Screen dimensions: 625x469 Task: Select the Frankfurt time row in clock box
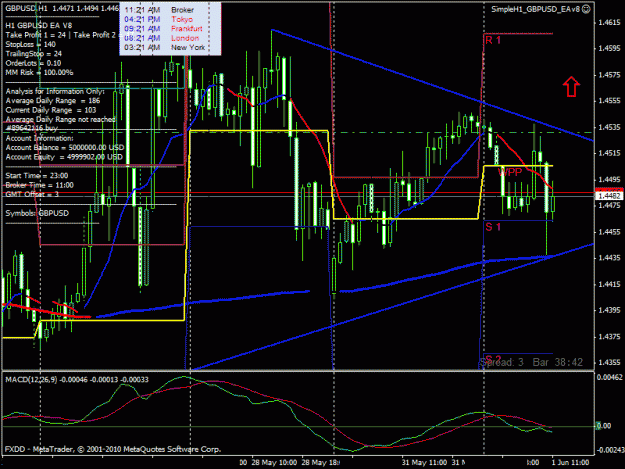point(165,29)
